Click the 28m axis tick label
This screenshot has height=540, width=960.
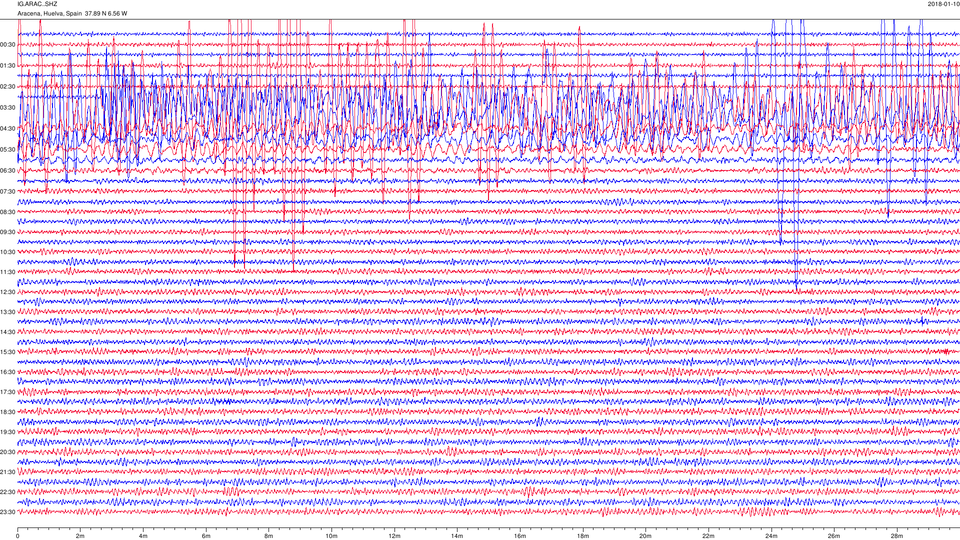pos(896,536)
